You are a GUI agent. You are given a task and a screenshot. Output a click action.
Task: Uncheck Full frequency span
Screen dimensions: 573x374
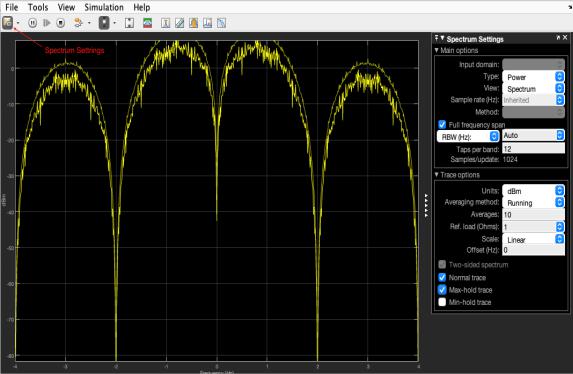pyautogui.click(x=442, y=125)
